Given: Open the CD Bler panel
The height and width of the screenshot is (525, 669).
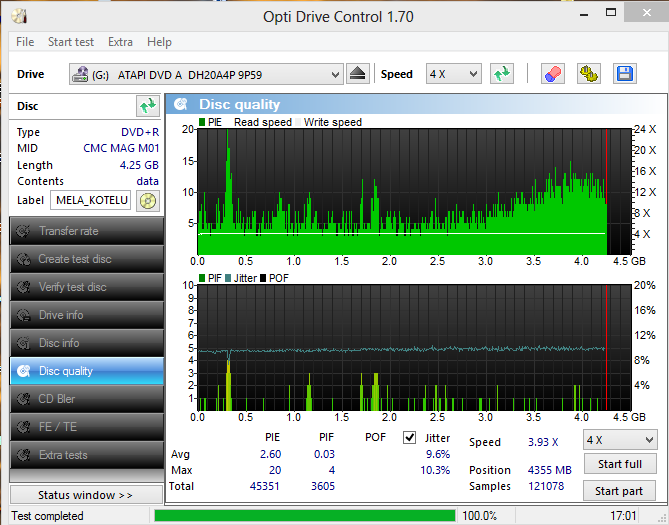Looking at the screenshot, I should tap(87, 399).
